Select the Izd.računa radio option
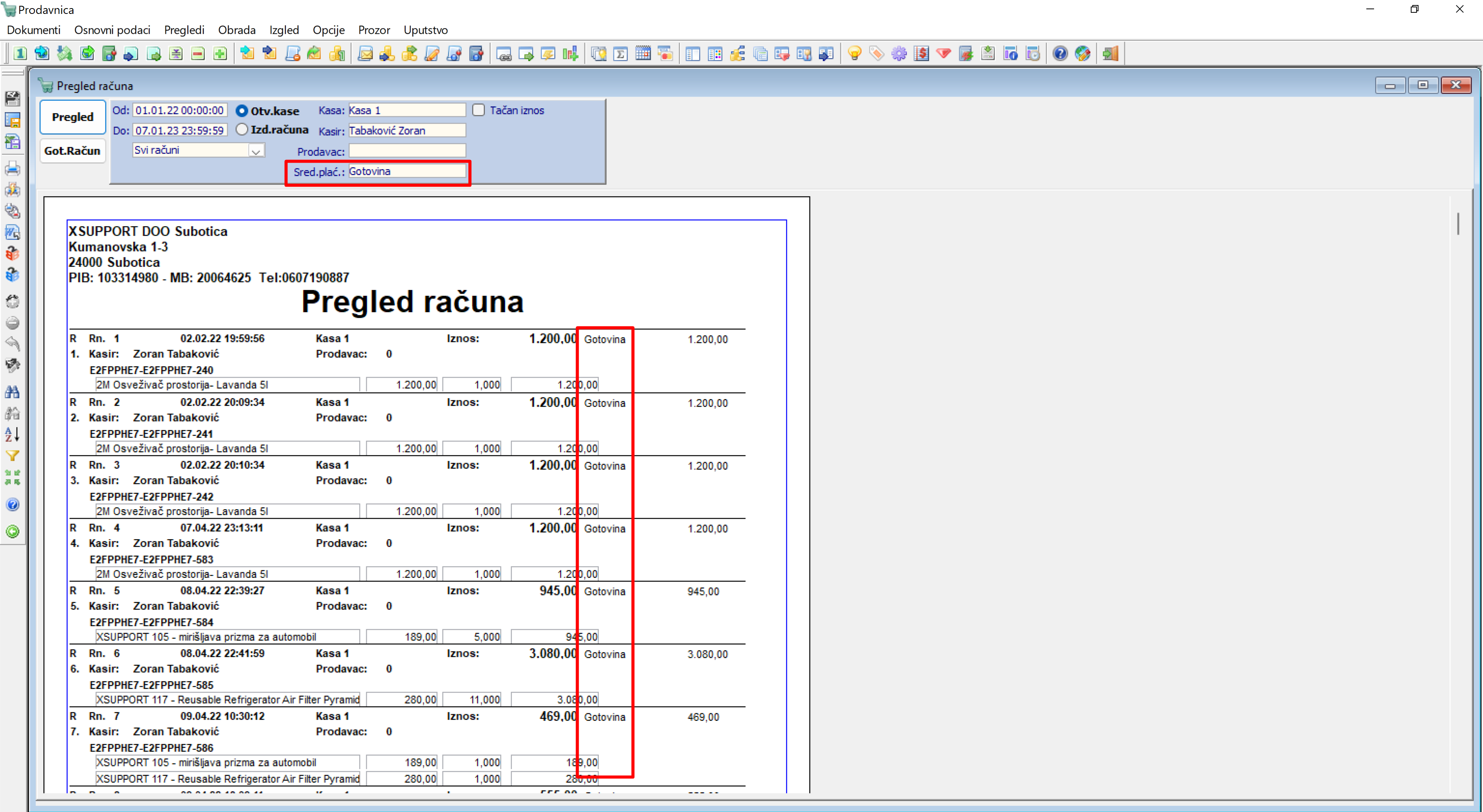Viewport: 1483px width, 812px height. point(242,129)
